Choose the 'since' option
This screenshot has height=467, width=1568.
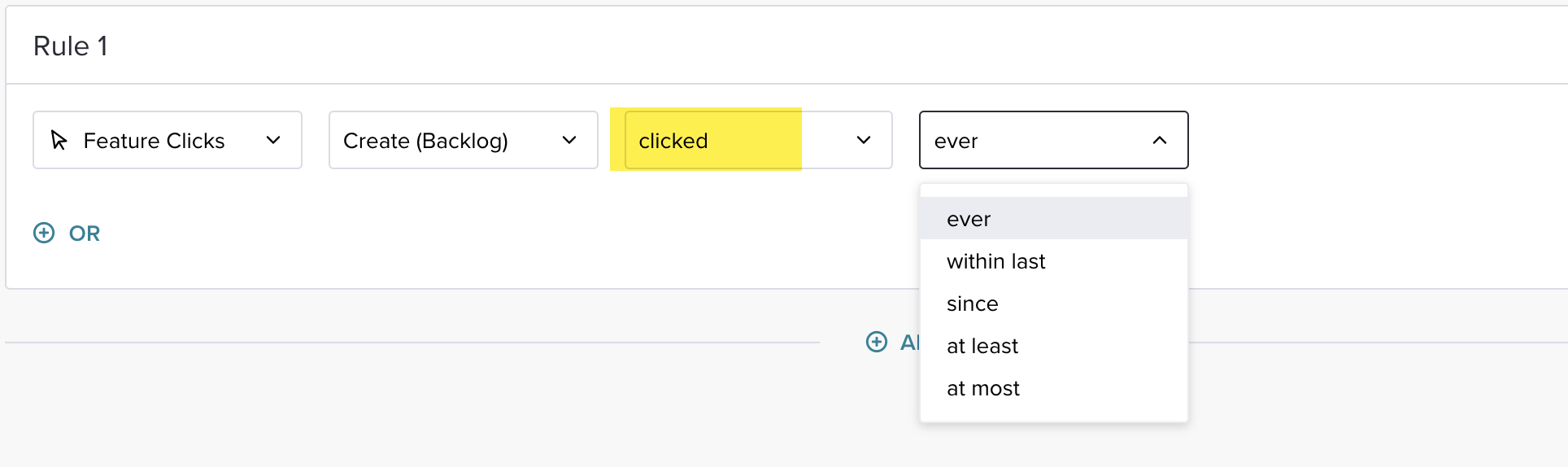[1054, 303]
